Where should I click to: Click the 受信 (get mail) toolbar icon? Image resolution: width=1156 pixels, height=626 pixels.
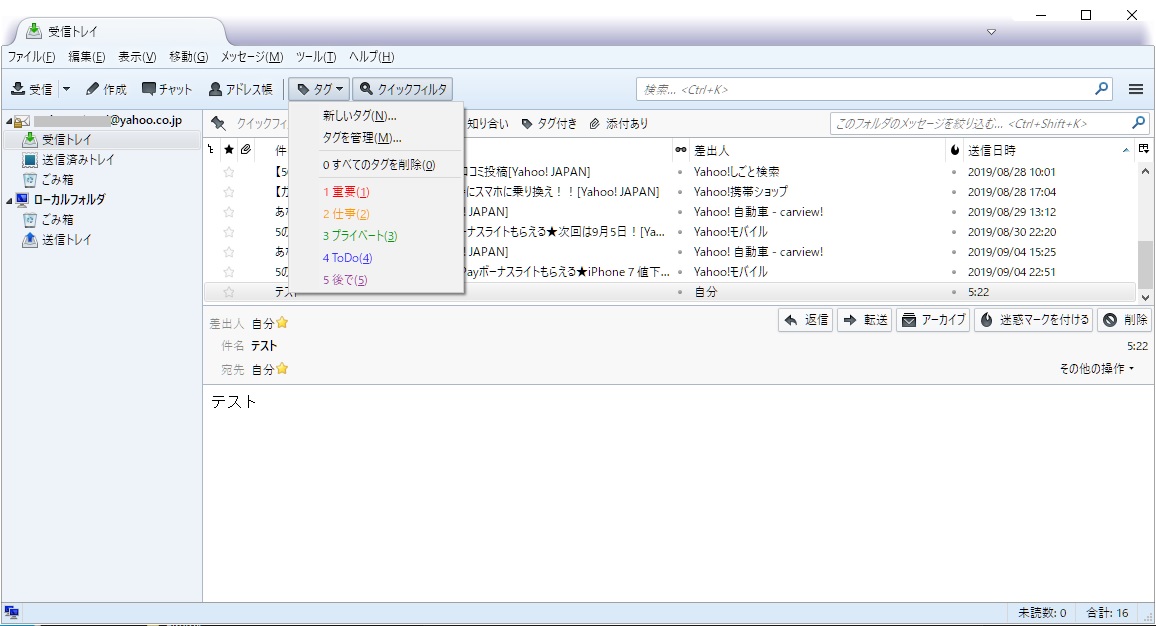(x=31, y=89)
